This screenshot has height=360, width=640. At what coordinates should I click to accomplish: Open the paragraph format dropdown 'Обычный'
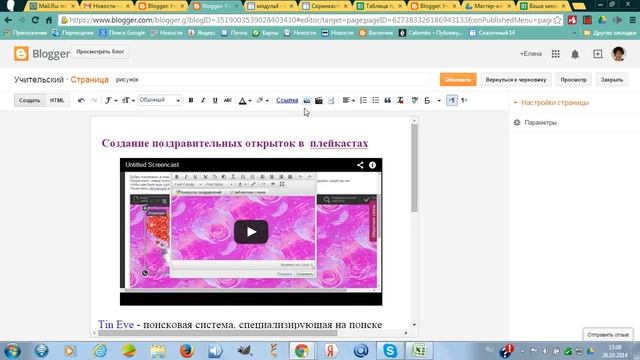(x=159, y=100)
